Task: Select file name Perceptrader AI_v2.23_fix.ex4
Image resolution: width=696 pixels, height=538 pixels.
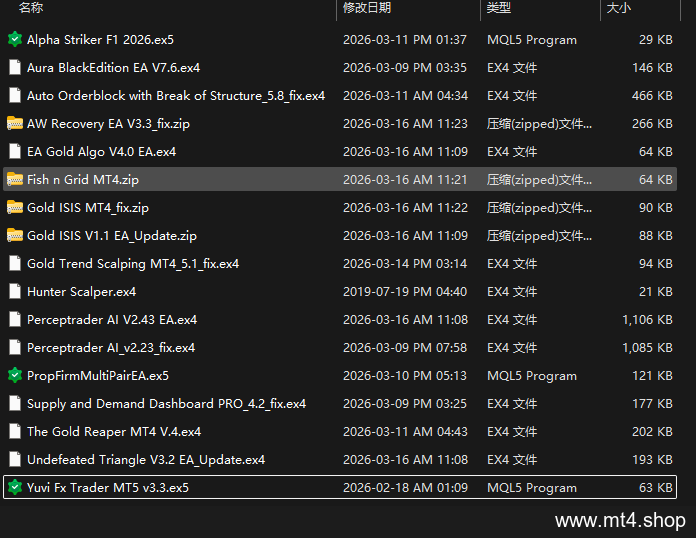Action: point(111,347)
